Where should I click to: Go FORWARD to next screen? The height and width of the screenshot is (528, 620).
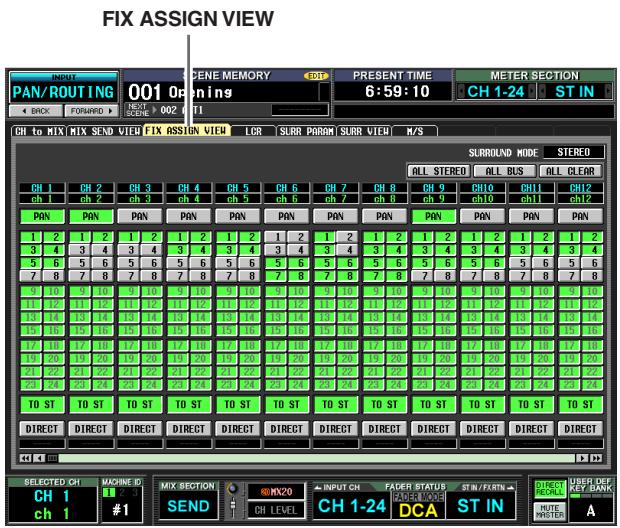point(91,111)
